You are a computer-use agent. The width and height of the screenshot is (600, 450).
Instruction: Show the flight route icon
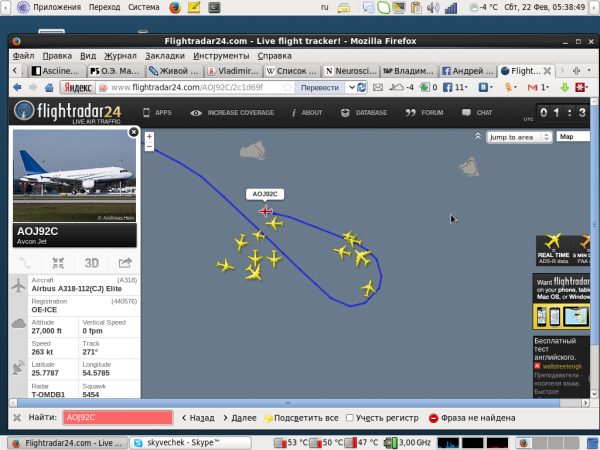point(24,263)
